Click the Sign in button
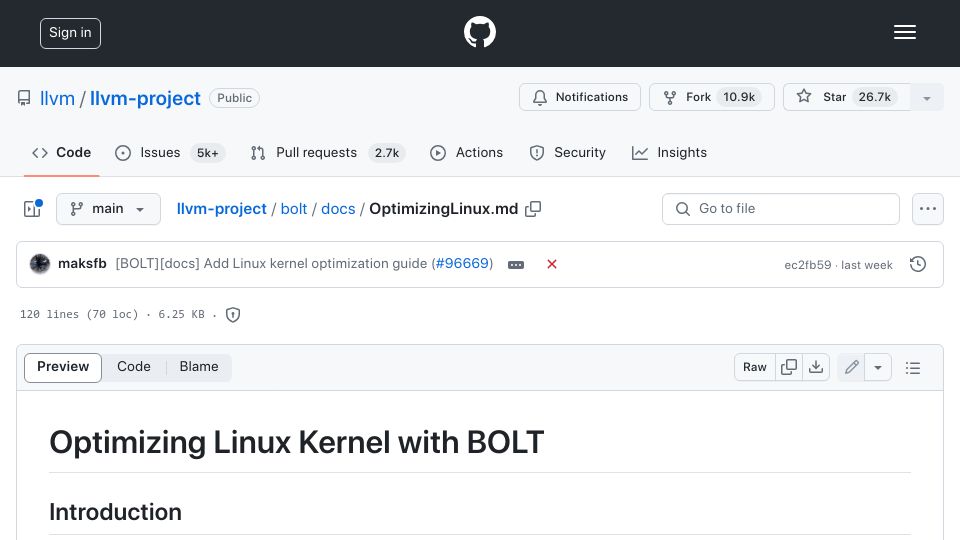This screenshot has width=960, height=540. tap(70, 33)
